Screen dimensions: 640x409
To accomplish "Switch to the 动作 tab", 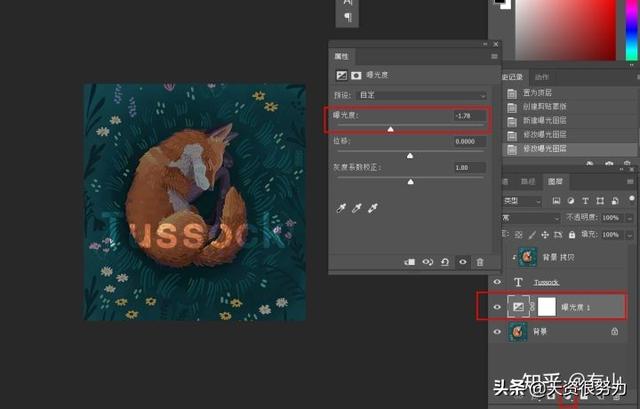I will coord(541,77).
